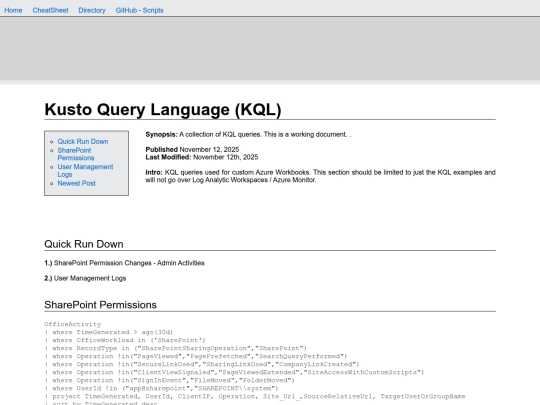Open the CheatSheet navigation link
This screenshot has width=540, height=405.
pos(50,10)
